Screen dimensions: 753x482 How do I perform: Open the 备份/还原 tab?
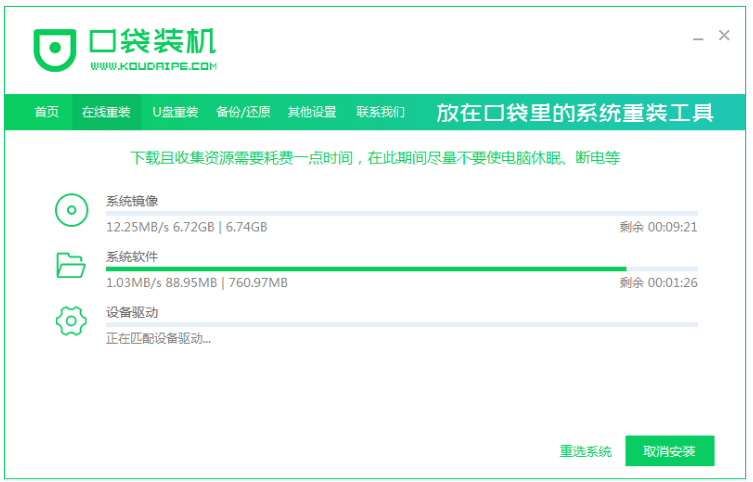[x=243, y=112]
